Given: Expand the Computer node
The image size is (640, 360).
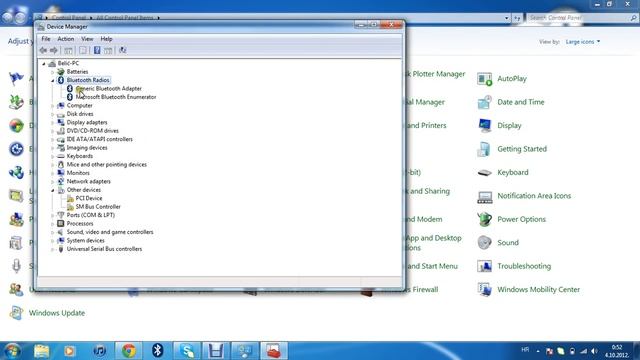Looking at the screenshot, I should [x=53, y=106].
